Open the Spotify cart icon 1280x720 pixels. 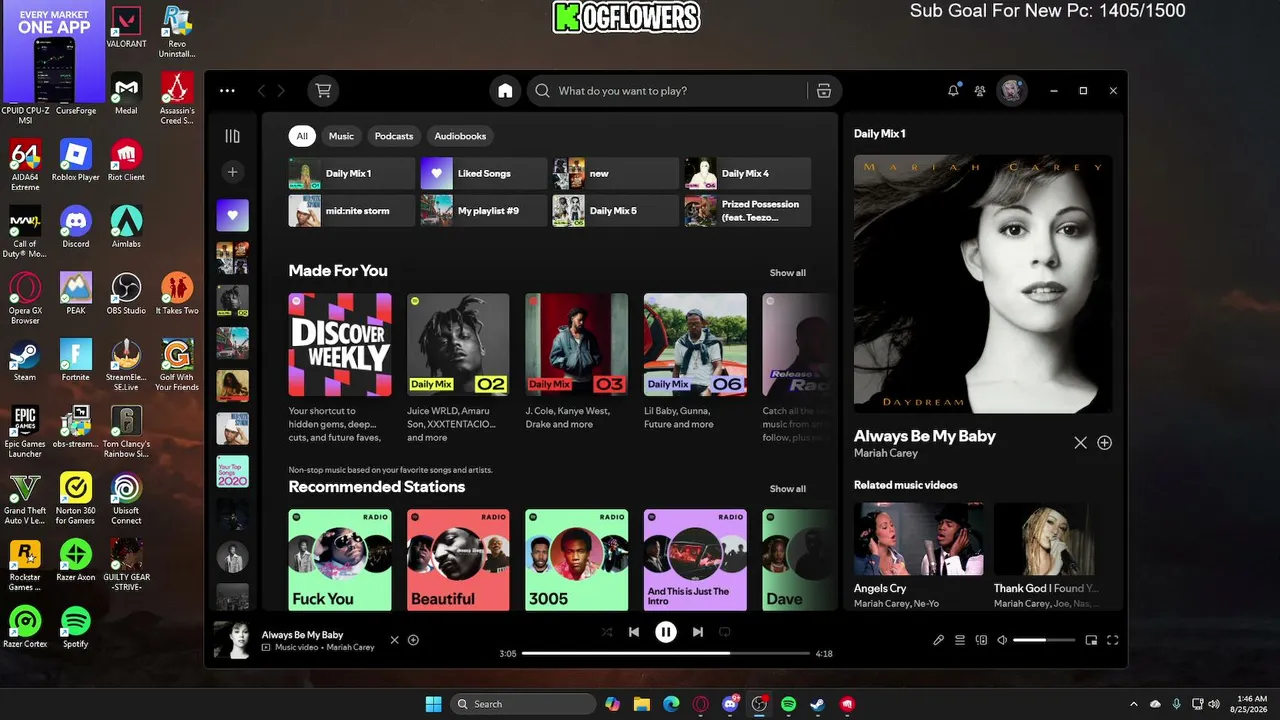click(x=323, y=91)
